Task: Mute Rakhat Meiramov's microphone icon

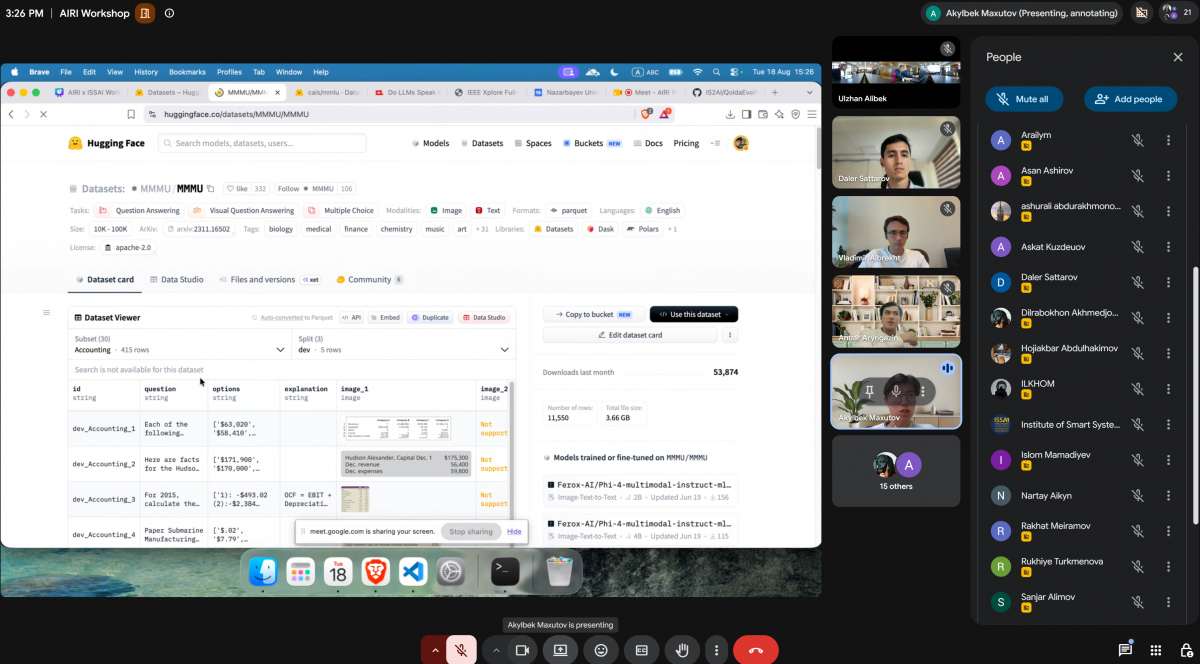Action: coord(1137,531)
